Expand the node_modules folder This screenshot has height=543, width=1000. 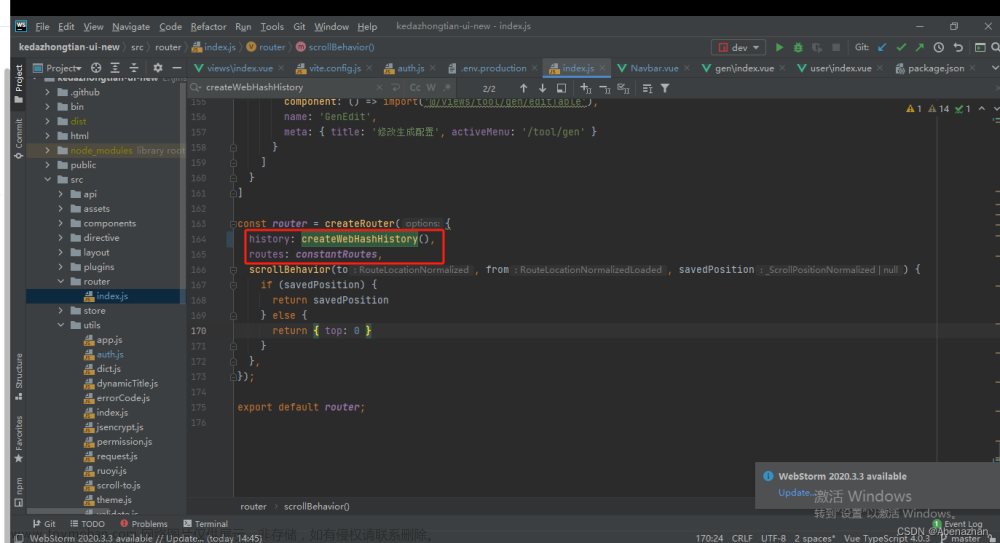(47, 151)
